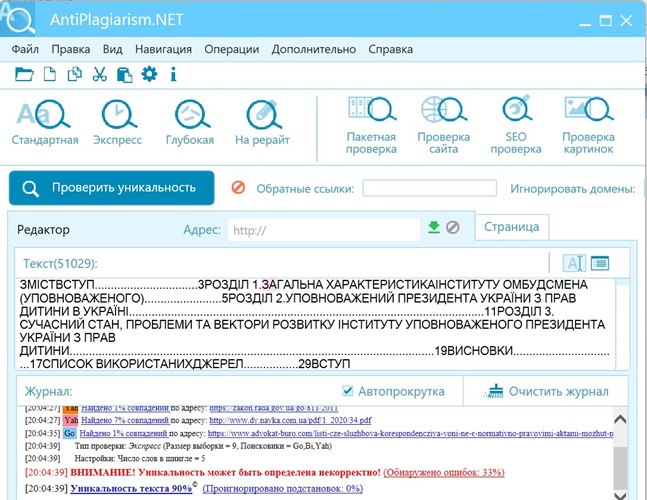The height and width of the screenshot is (500, 647).
Task: Open Проверка сайта tool
Action: click(x=444, y=125)
